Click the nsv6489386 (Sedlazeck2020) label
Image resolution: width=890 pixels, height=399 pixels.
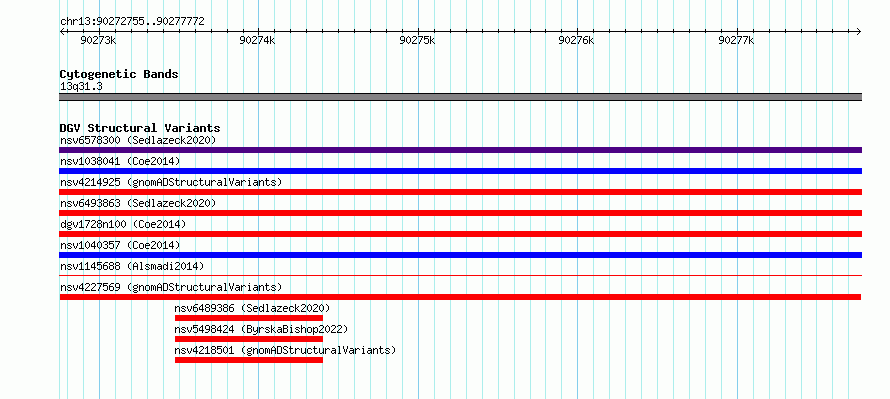coord(253,308)
